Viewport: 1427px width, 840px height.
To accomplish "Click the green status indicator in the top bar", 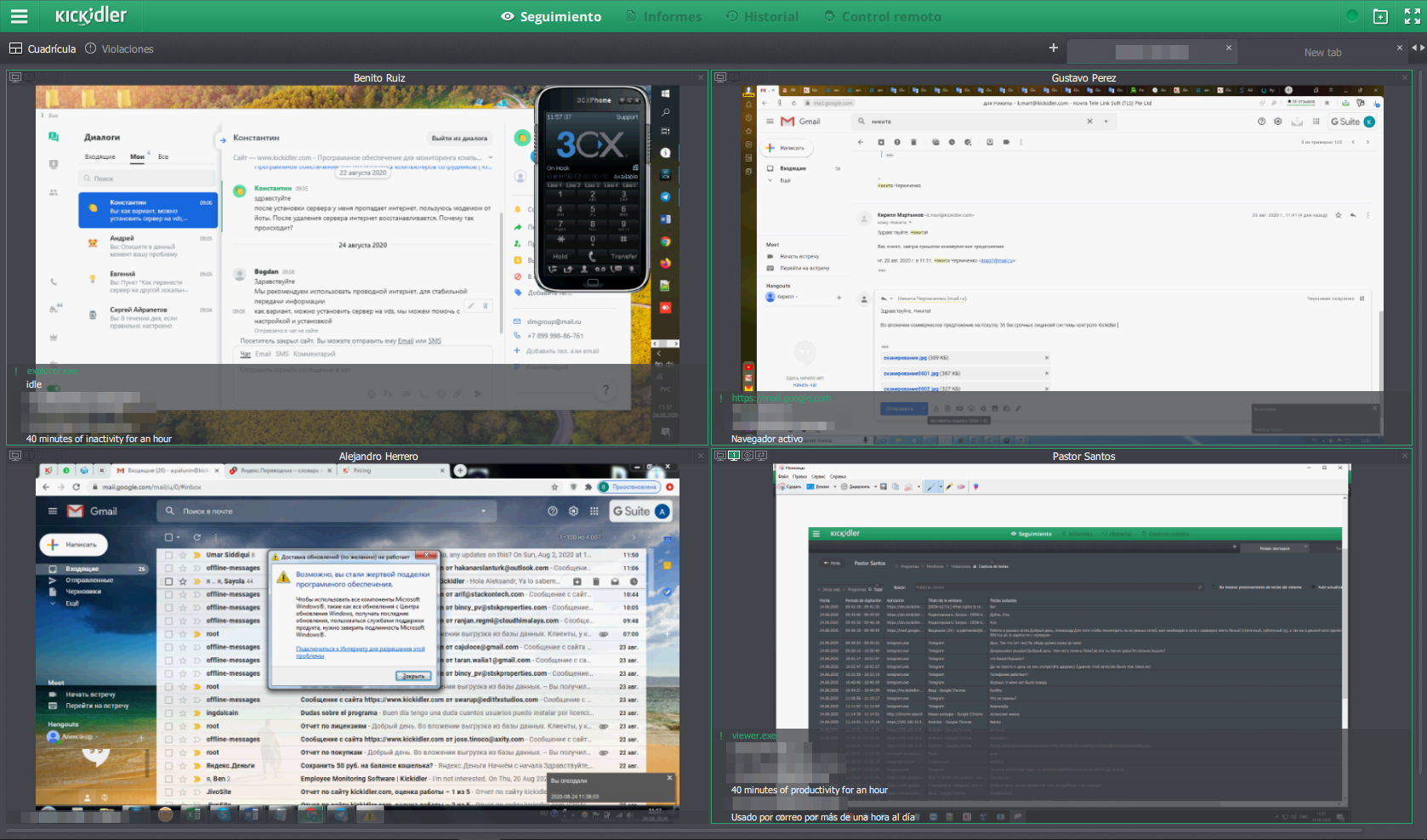I will click(1352, 16).
